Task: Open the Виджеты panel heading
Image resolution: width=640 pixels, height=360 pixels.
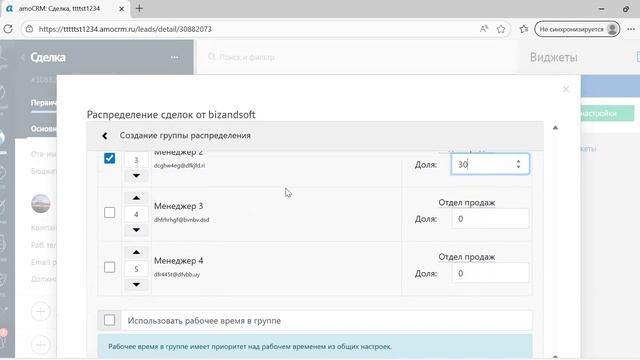Action: (x=553, y=58)
